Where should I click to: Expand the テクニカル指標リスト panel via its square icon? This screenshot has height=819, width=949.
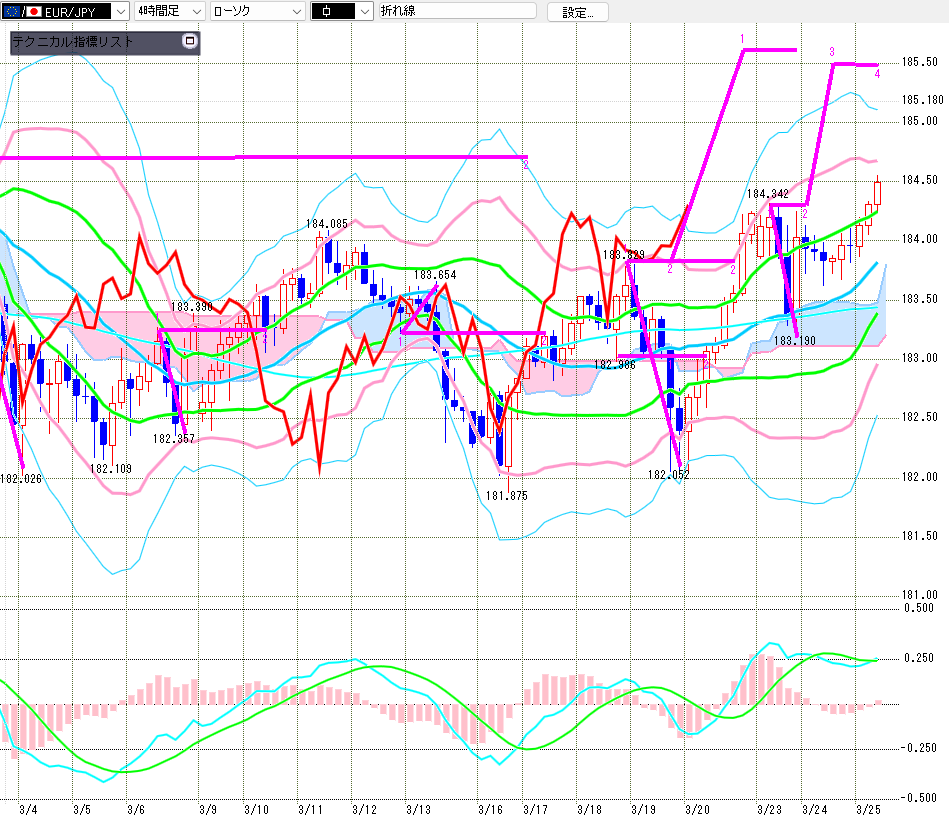point(190,42)
